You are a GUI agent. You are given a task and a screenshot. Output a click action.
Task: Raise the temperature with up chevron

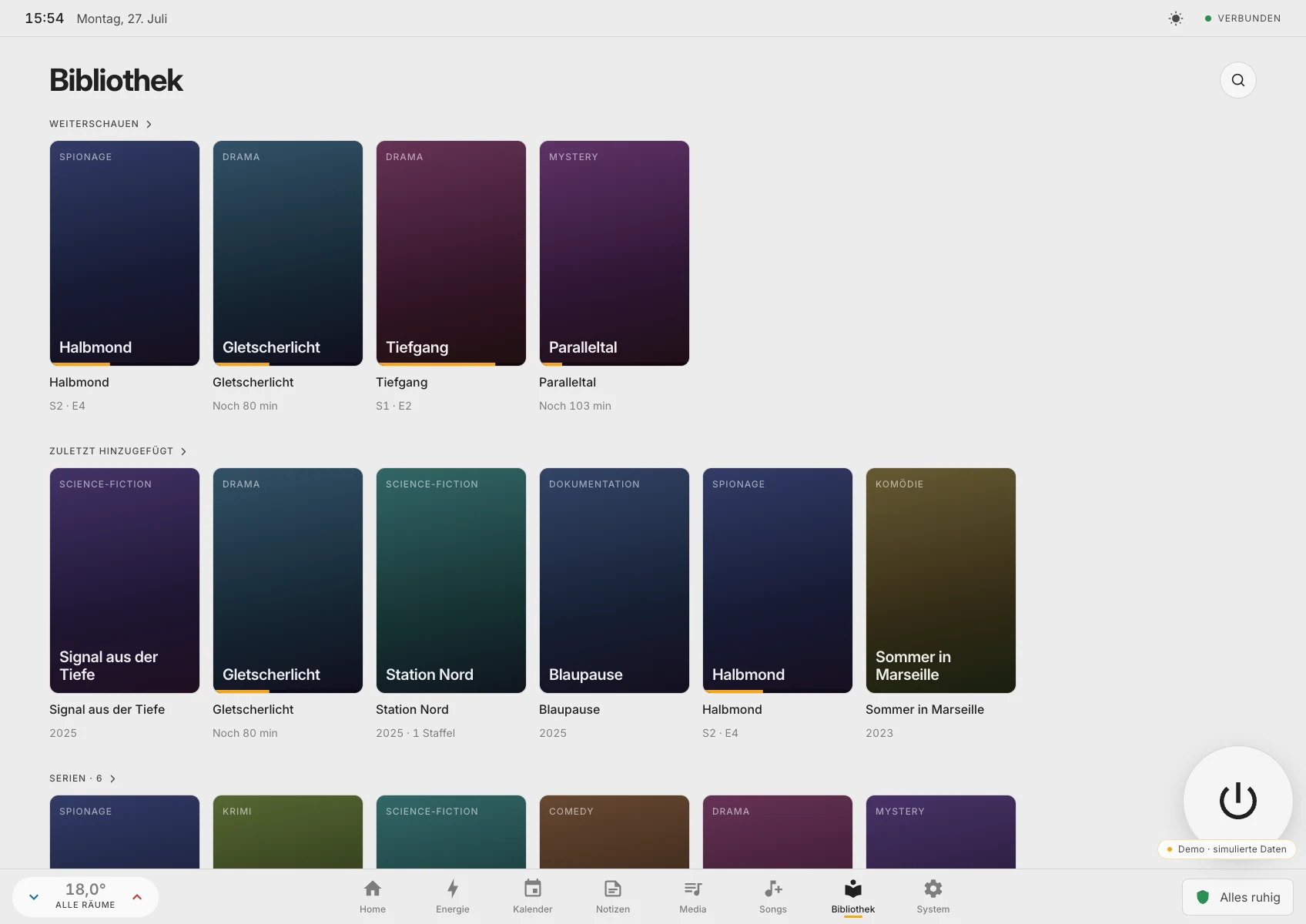(x=137, y=897)
